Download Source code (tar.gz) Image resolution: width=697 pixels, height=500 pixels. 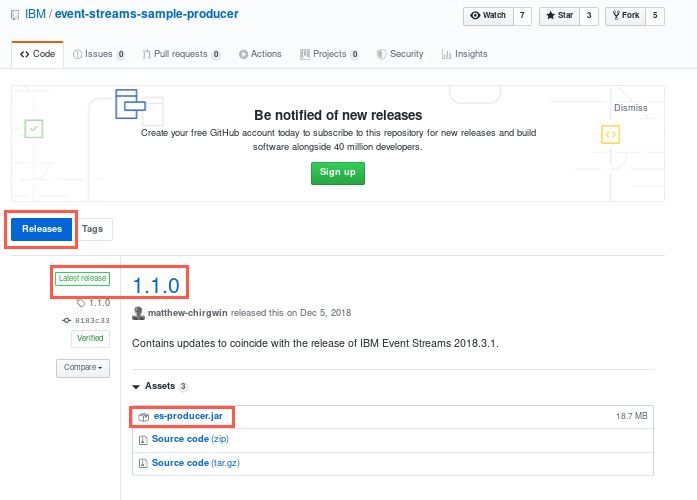[196, 463]
